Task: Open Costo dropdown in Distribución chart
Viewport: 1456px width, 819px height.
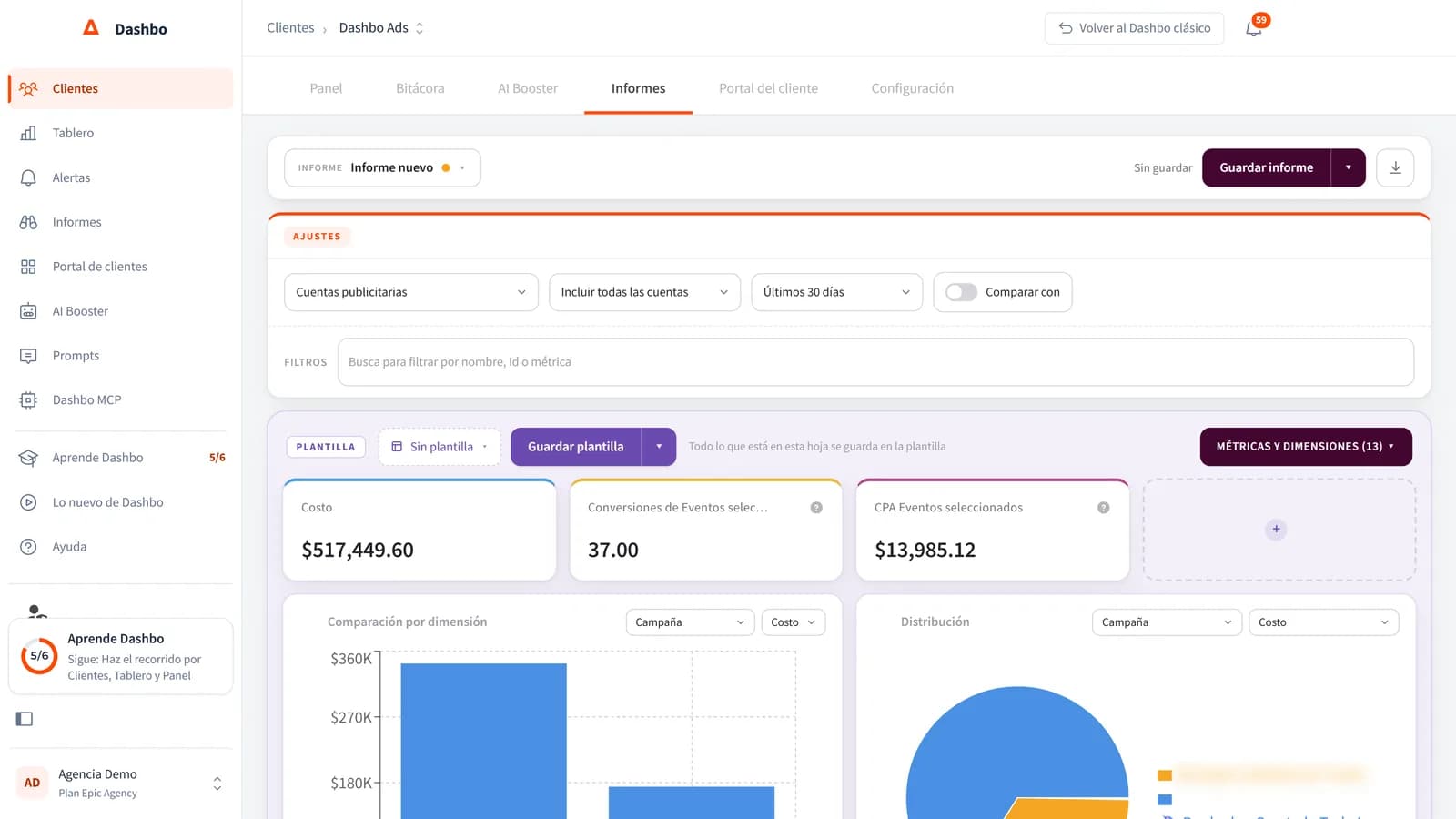Action: click(1323, 622)
